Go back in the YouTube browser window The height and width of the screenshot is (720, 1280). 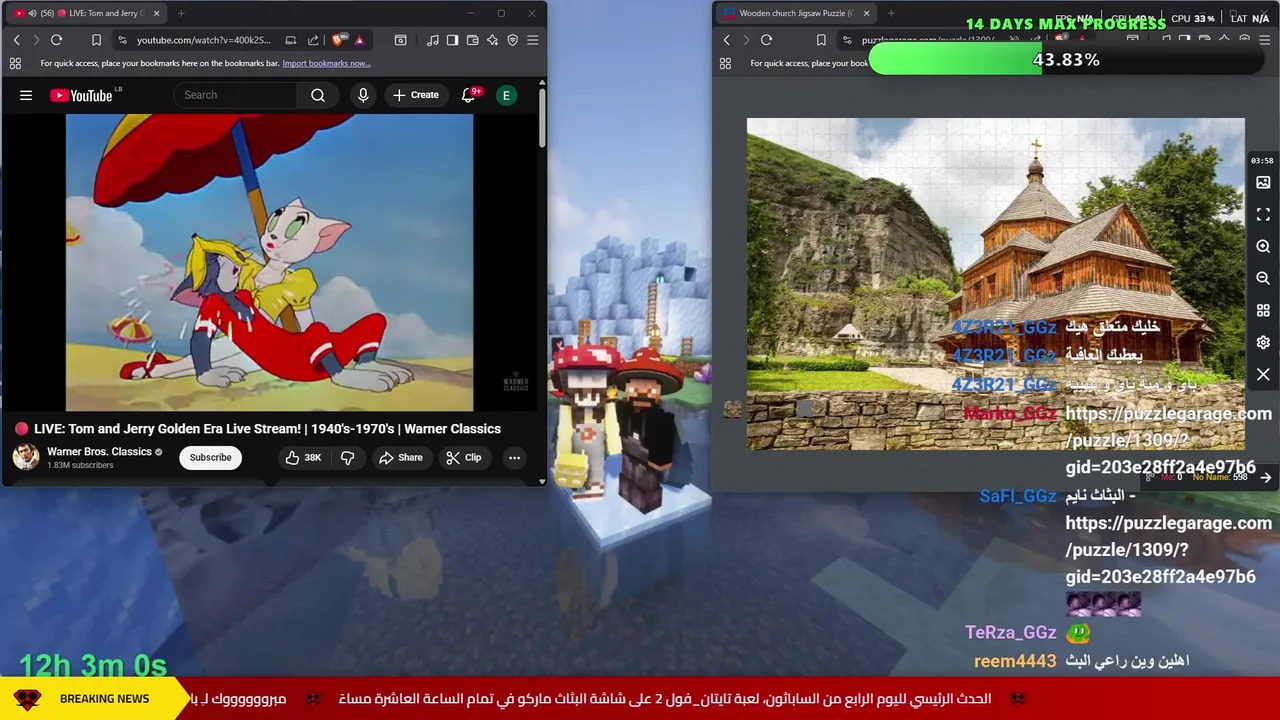[16, 40]
